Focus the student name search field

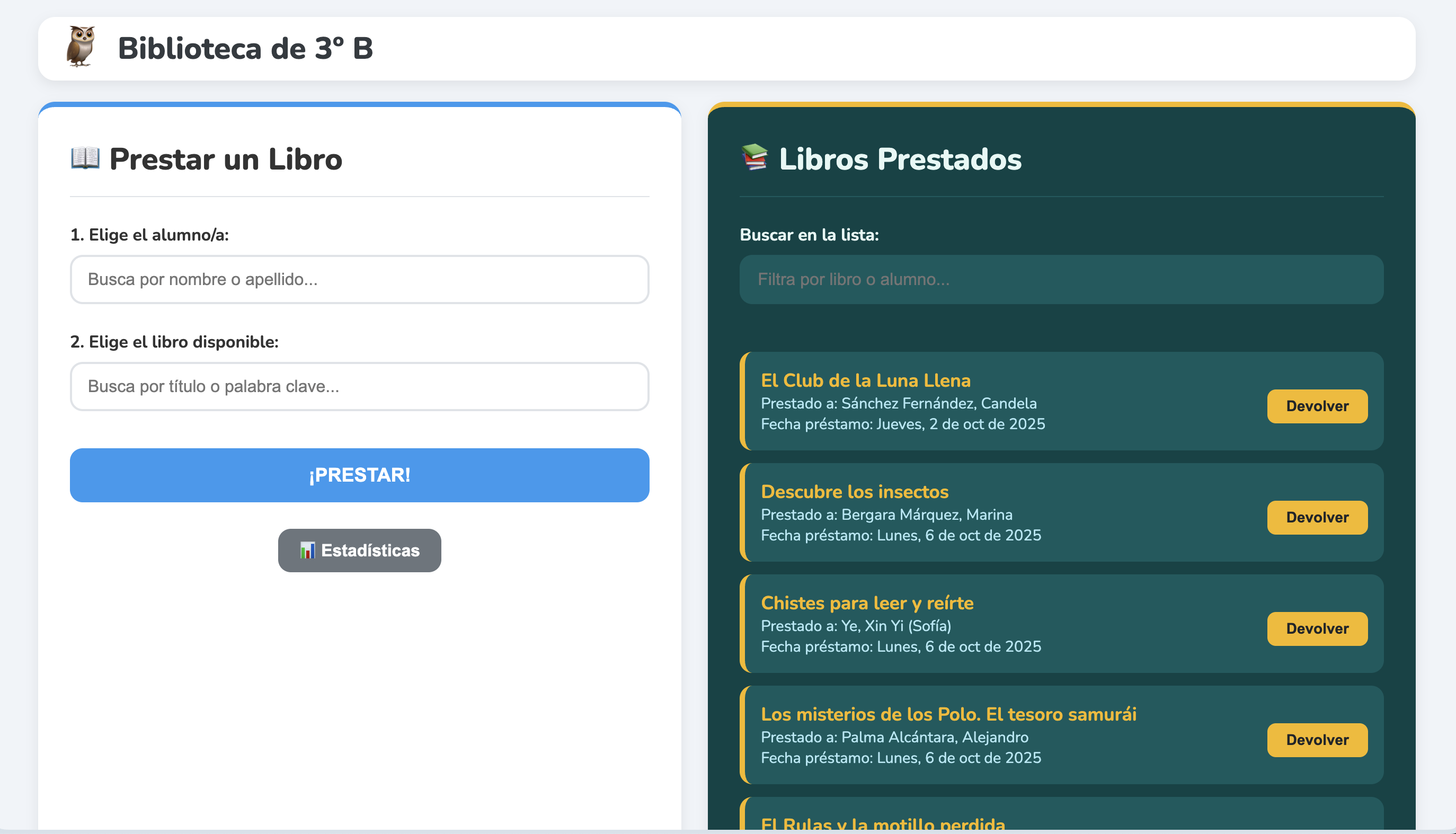(359, 280)
